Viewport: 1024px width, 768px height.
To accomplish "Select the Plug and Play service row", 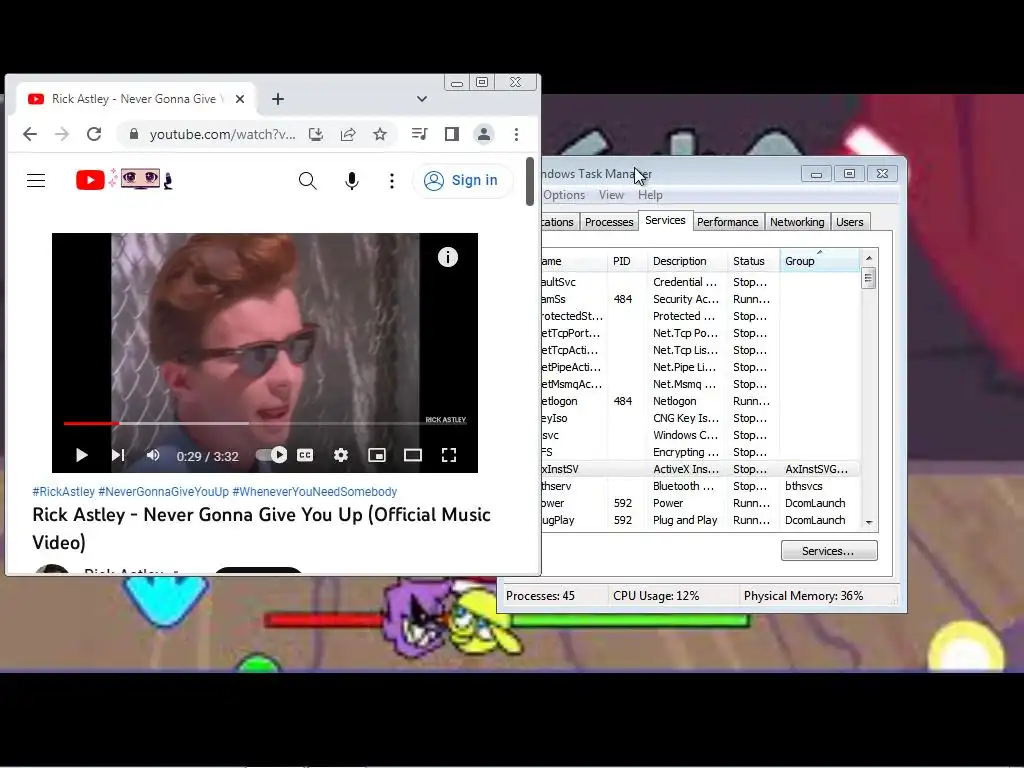I will pos(699,520).
